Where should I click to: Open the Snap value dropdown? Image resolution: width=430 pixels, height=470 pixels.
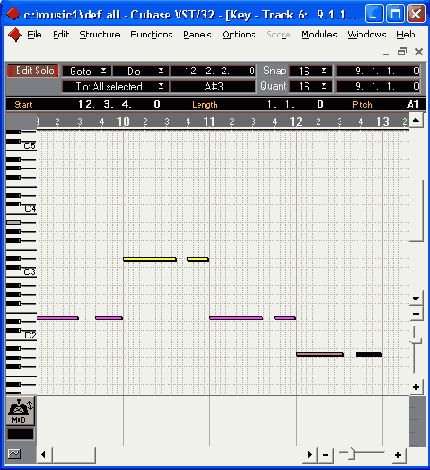coord(310,71)
